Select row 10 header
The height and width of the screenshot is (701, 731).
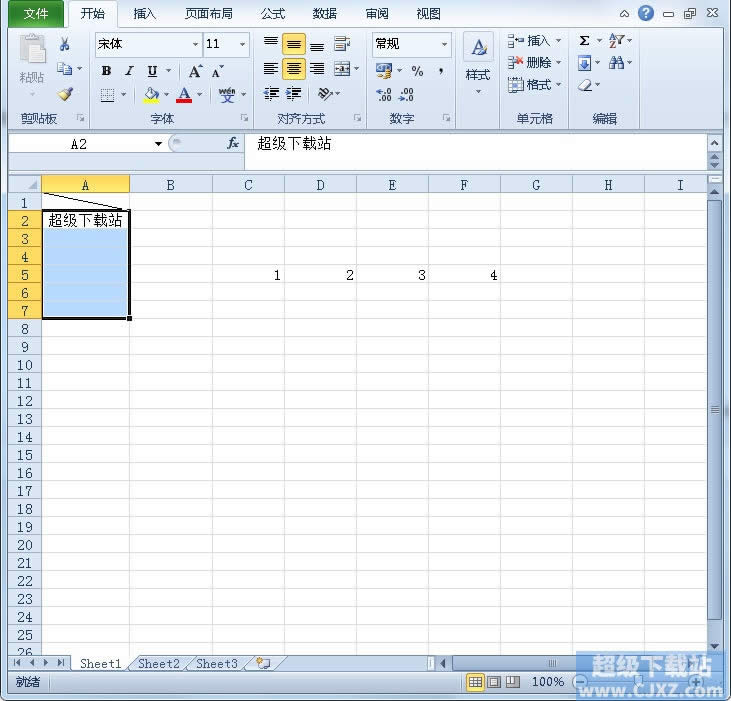tap(25, 365)
